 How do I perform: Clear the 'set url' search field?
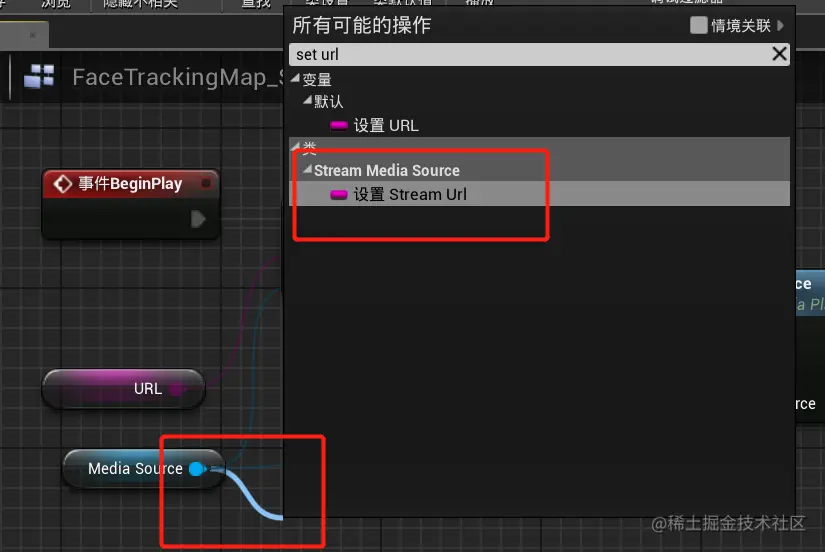[779, 54]
